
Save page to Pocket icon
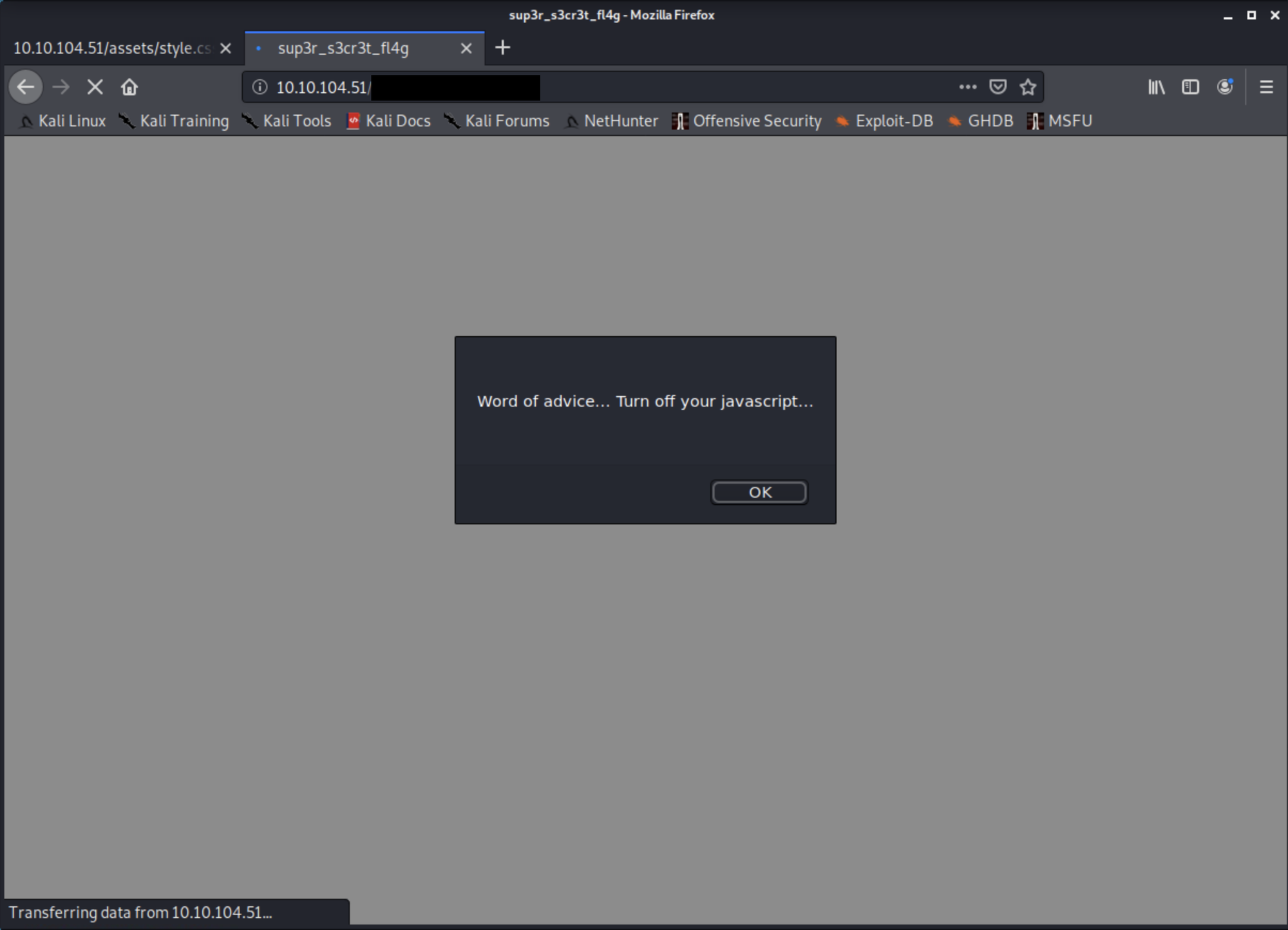(x=998, y=87)
